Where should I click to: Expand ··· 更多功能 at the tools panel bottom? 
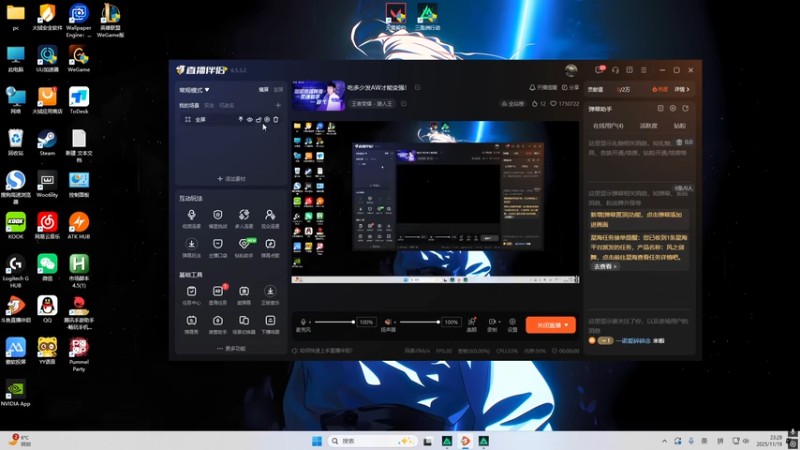click(x=231, y=348)
